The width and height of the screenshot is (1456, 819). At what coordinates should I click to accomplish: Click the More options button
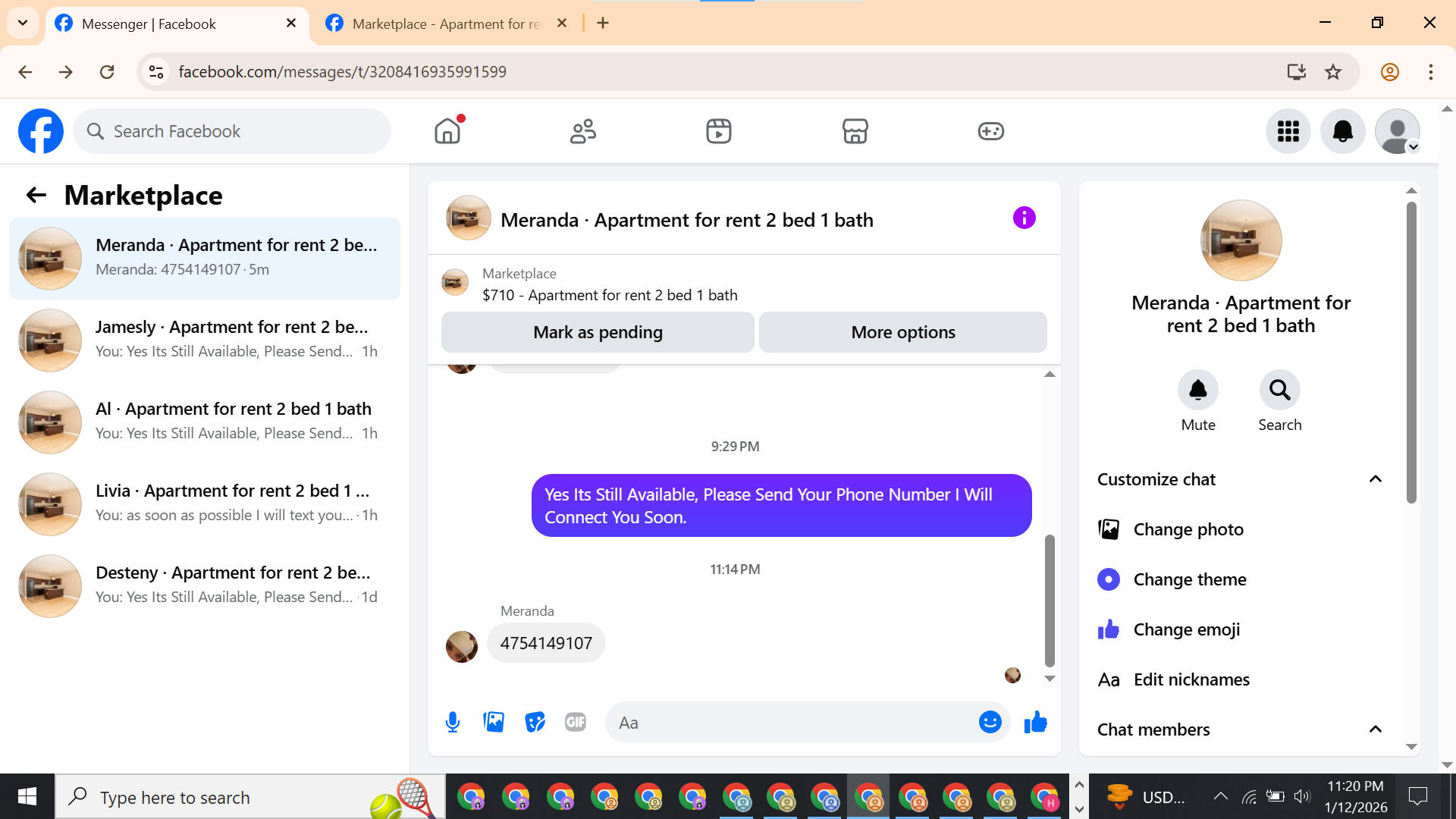[x=902, y=332]
